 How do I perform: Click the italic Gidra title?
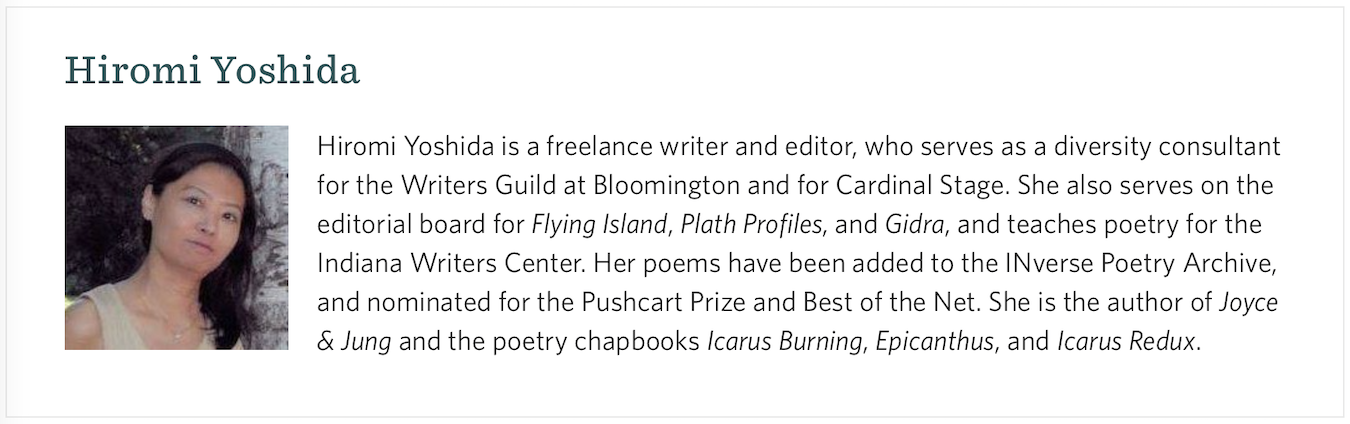pyautogui.click(x=914, y=225)
